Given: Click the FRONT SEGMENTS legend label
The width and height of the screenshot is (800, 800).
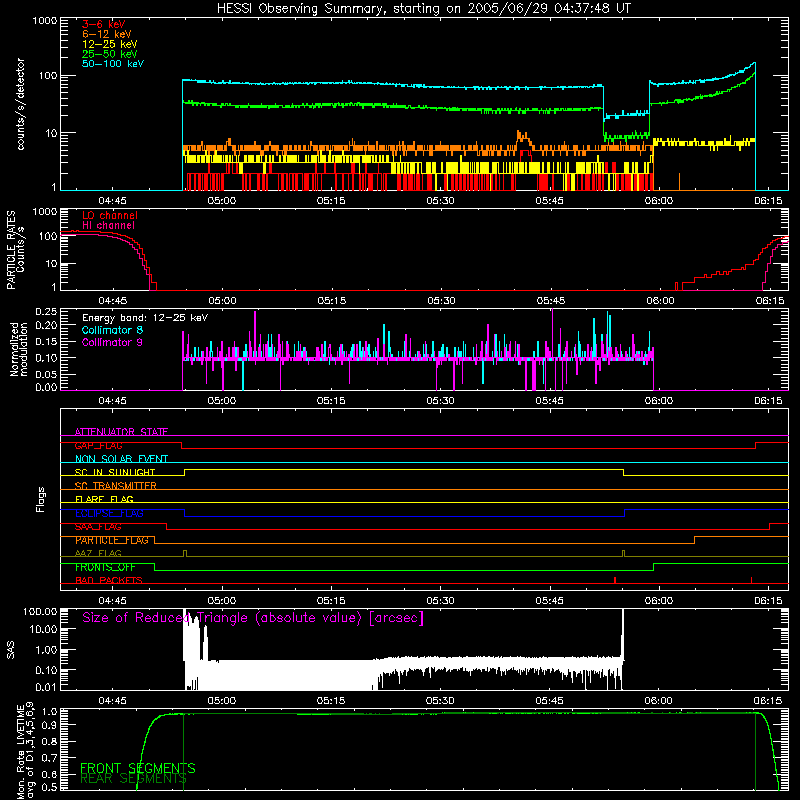Looking at the screenshot, I should (x=138, y=768).
